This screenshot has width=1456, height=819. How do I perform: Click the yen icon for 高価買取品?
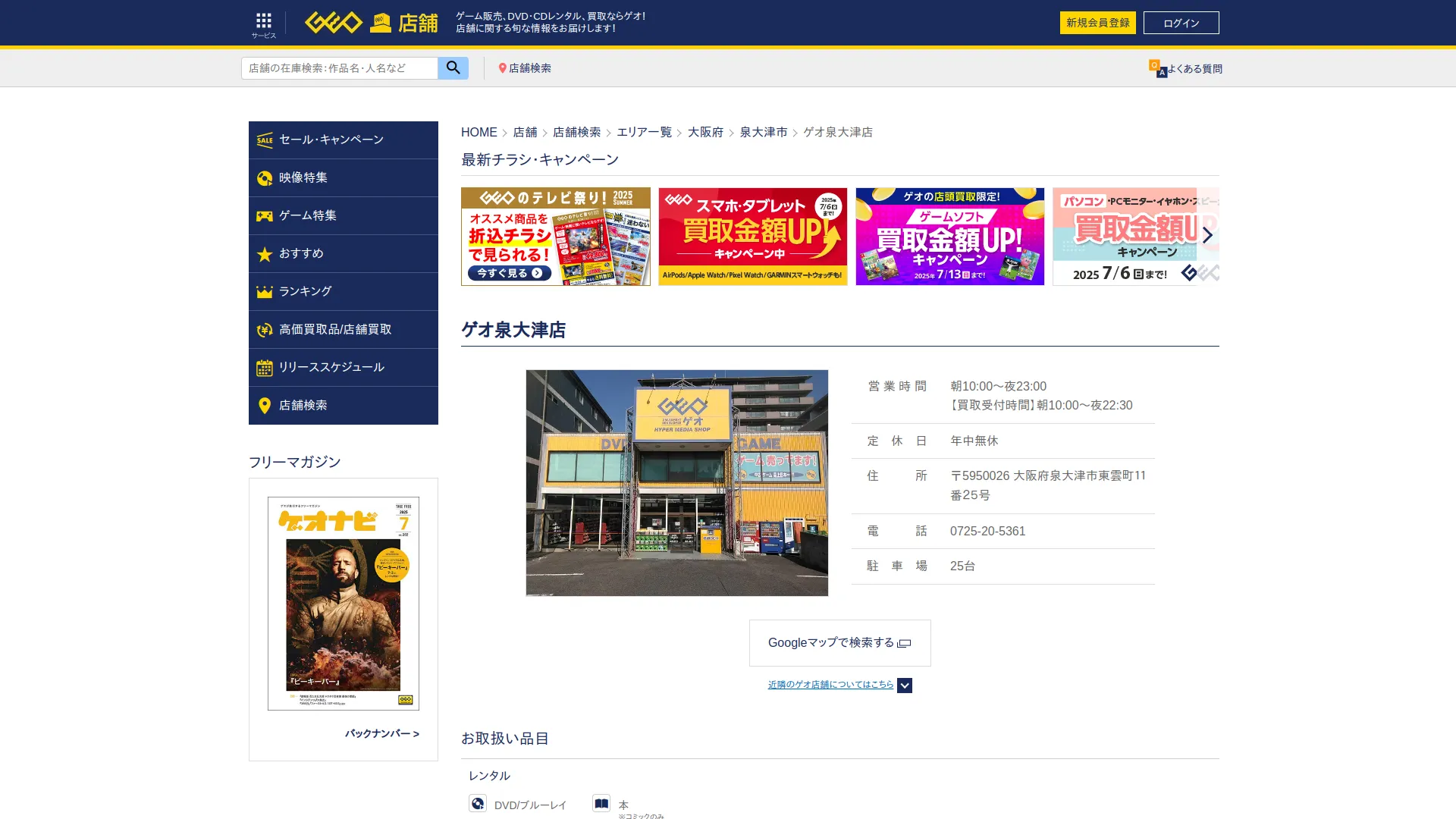(265, 330)
